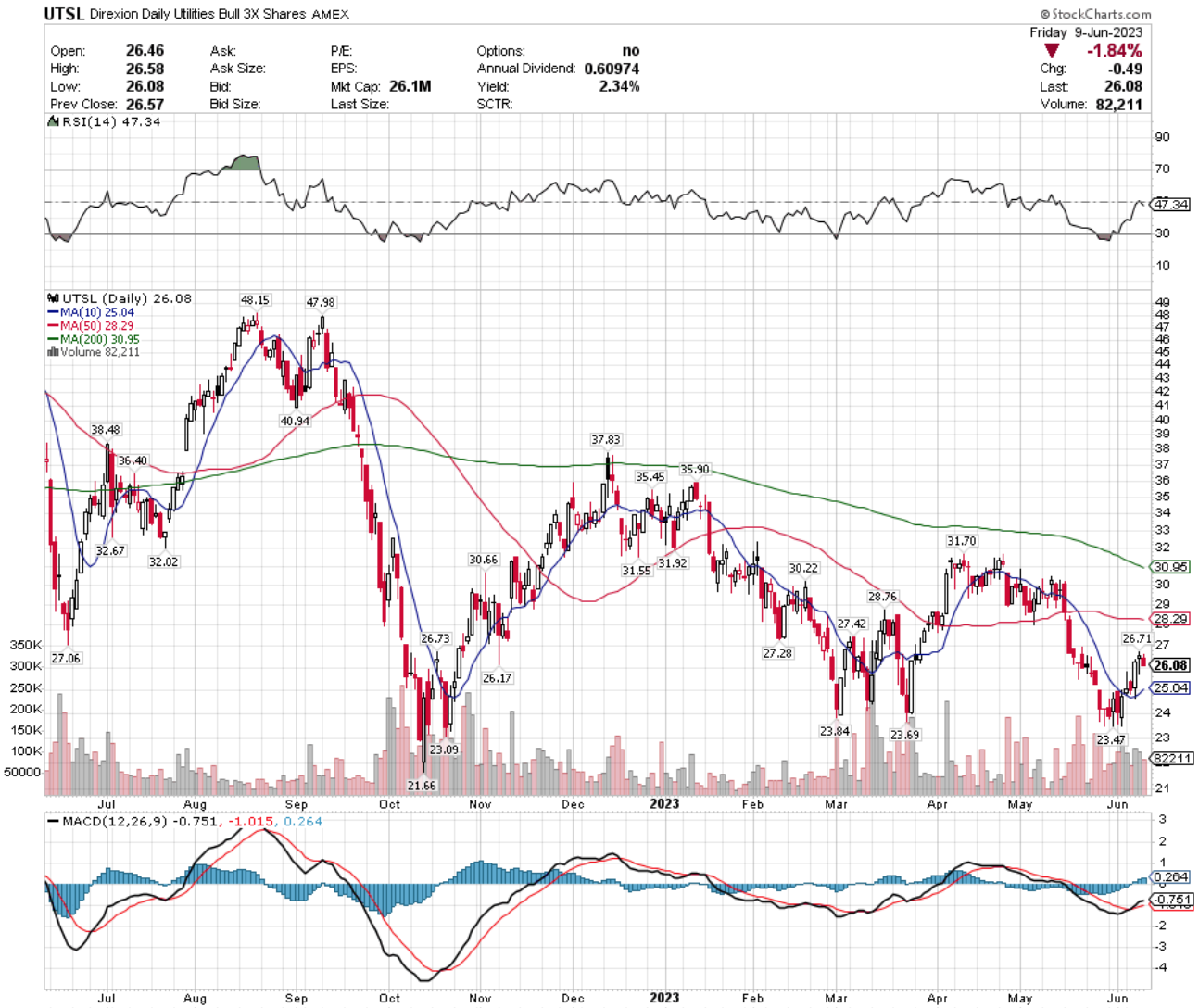Click the Options value no
Screen dimensions: 1199x1008
pos(631,51)
